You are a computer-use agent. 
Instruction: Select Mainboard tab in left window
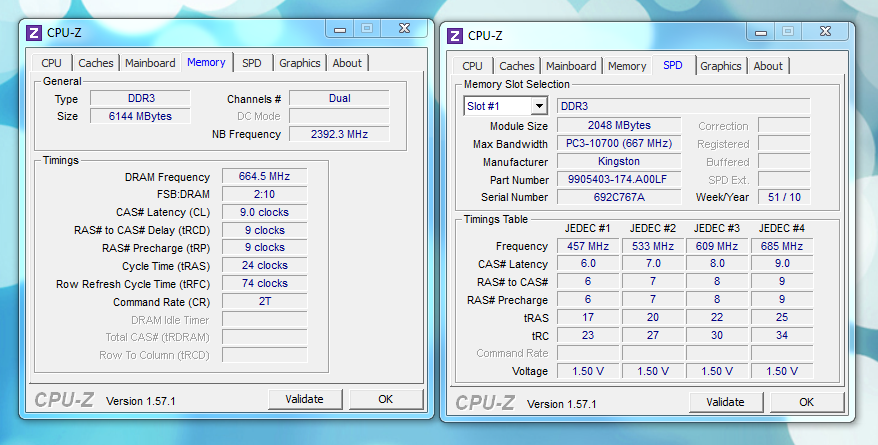coord(150,63)
